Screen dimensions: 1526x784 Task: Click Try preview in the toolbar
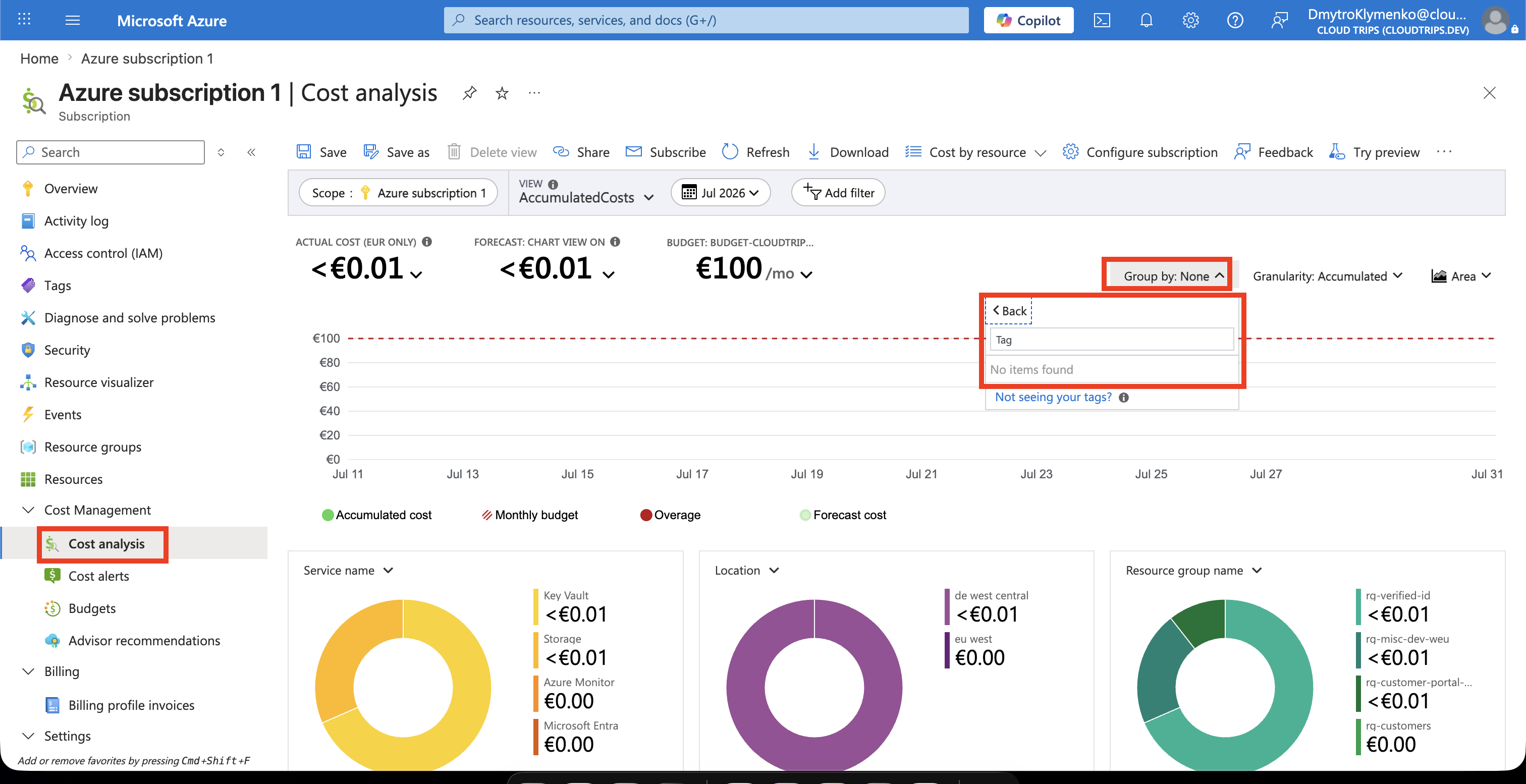tap(1374, 152)
